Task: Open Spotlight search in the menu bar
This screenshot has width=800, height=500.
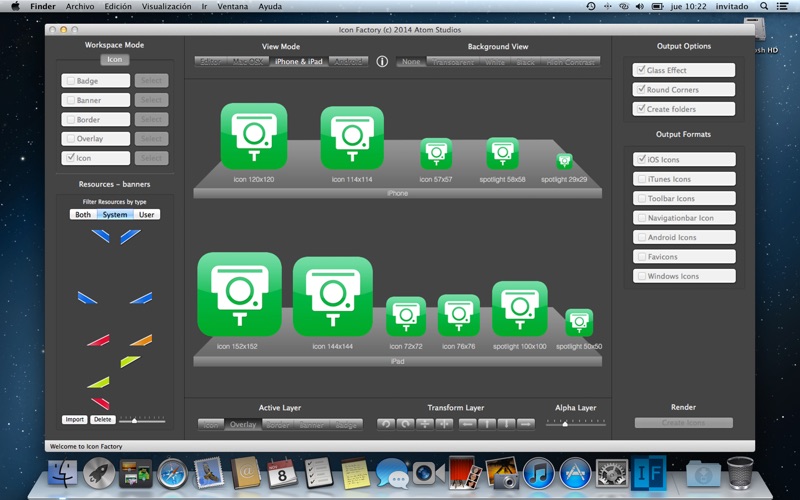Action: click(x=764, y=6)
